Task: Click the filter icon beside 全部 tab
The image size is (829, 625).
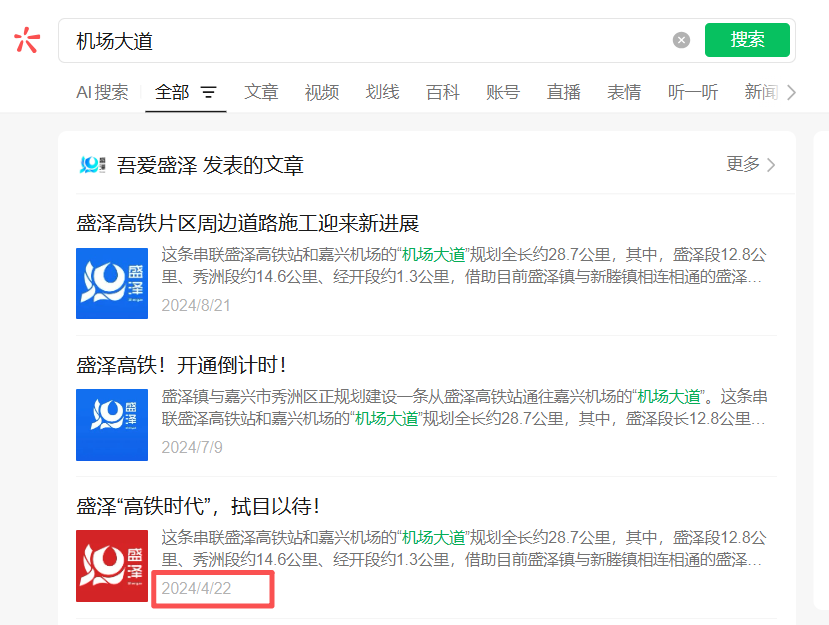Action: (x=208, y=90)
